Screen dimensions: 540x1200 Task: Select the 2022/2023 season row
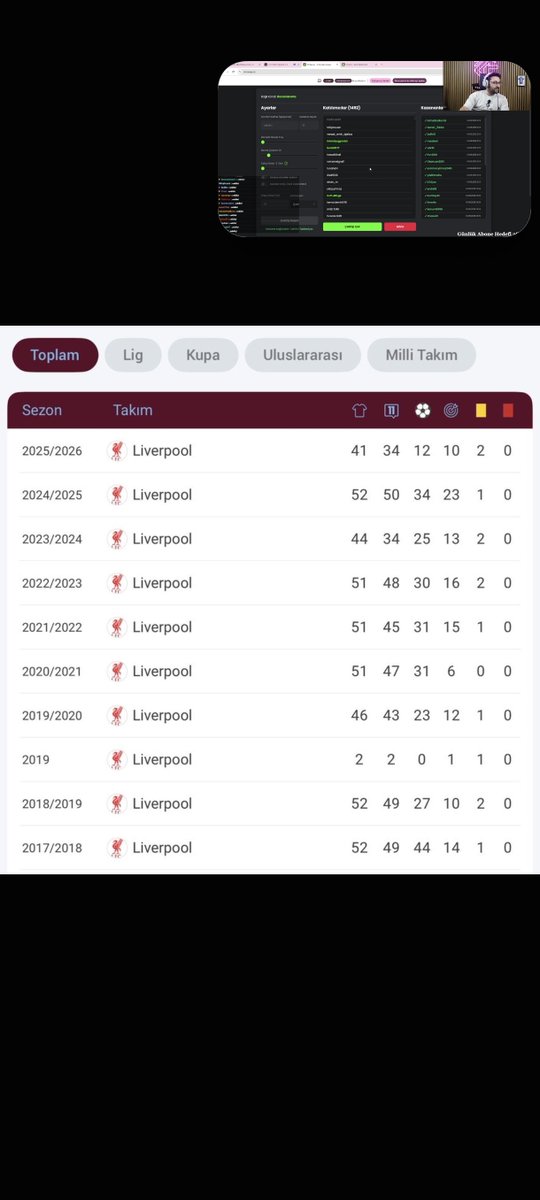point(270,583)
